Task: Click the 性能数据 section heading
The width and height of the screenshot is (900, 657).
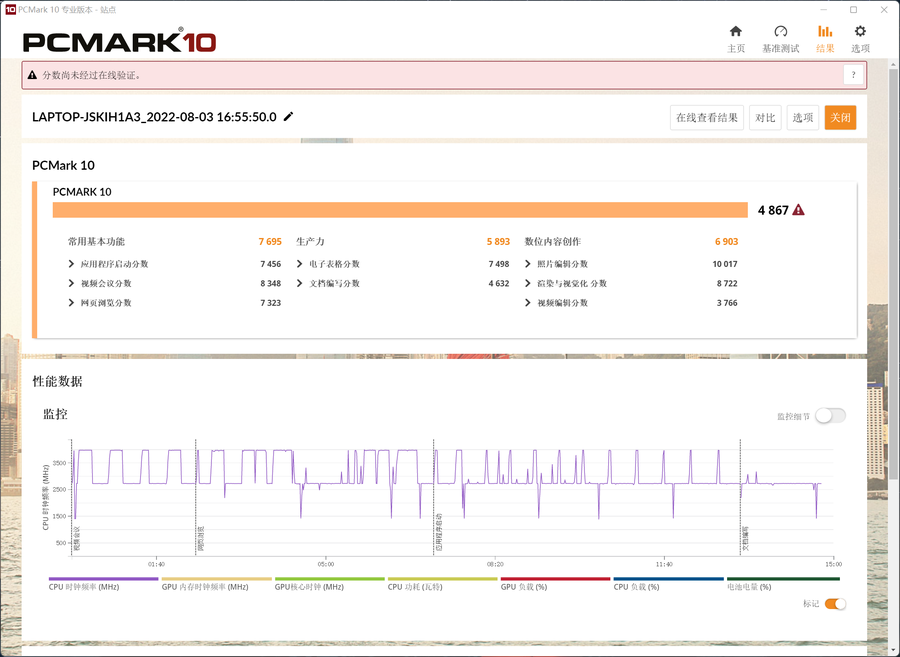Action: 57,382
